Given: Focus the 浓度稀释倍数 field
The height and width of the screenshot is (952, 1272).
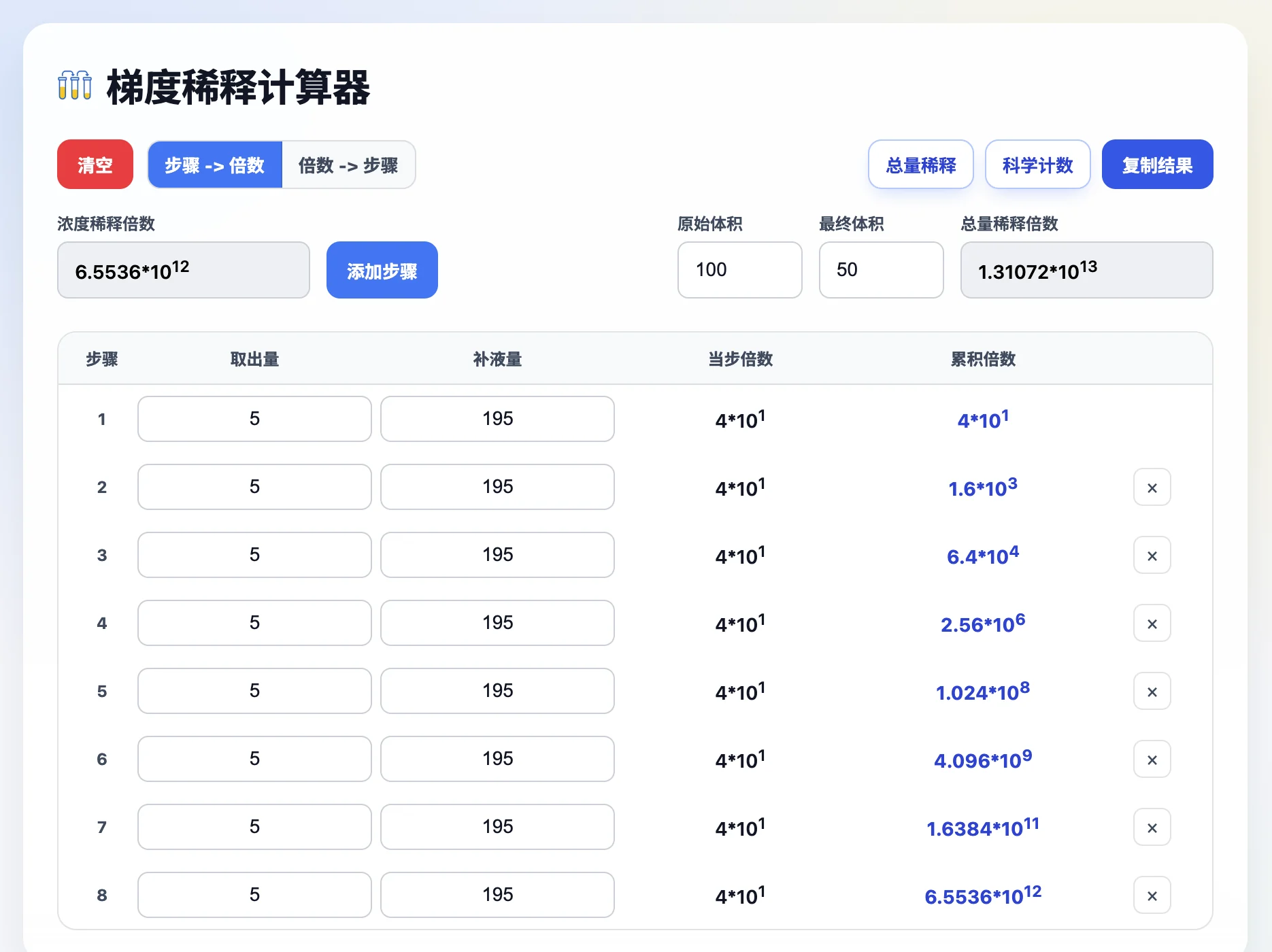Looking at the screenshot, I should pos(184,270).
